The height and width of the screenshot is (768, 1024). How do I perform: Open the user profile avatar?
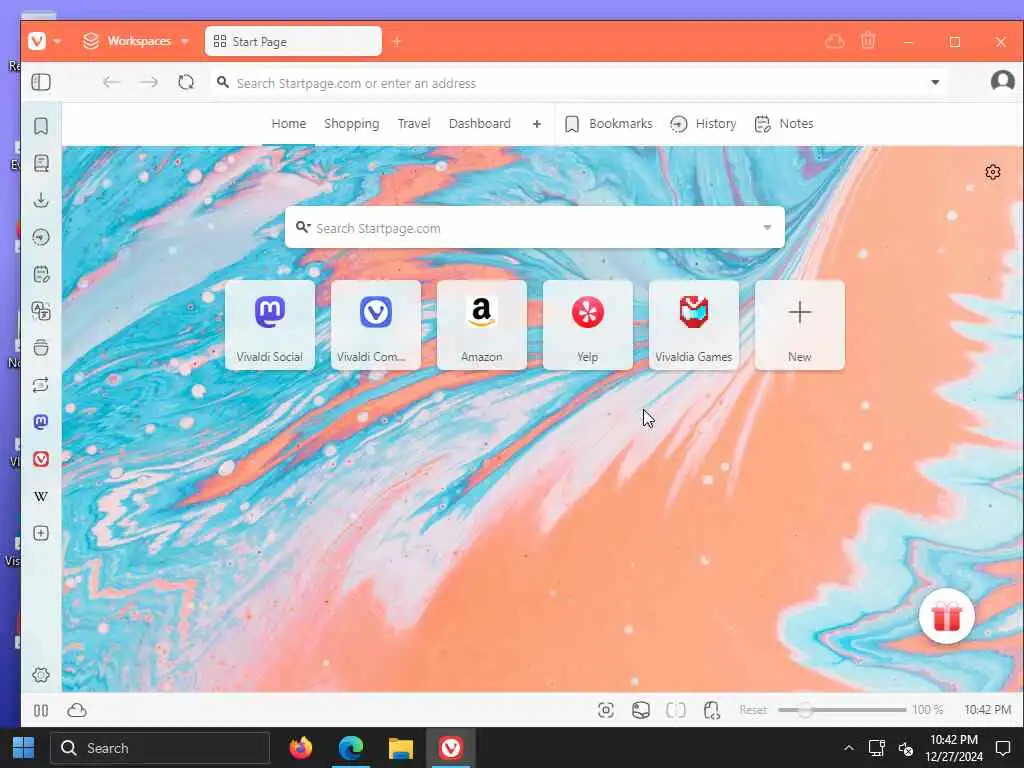point(1002,82)
